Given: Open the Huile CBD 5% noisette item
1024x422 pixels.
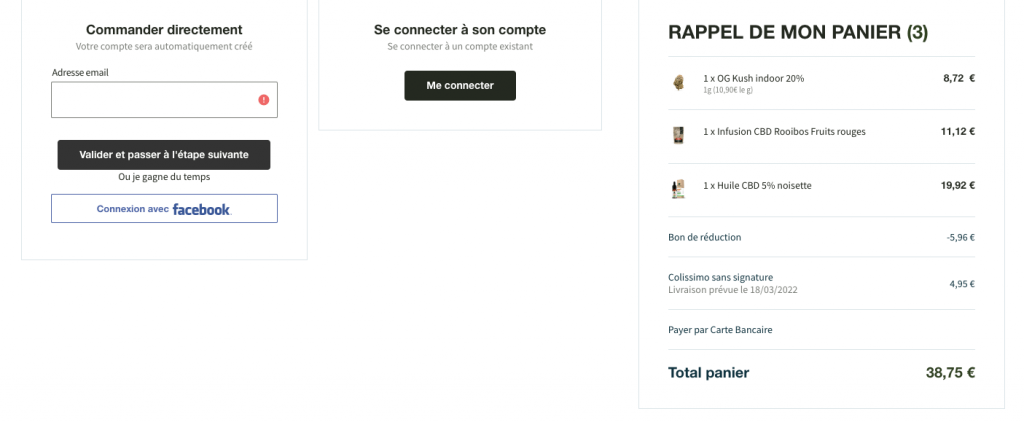Looking at the screenshot, I should (758, 186).
